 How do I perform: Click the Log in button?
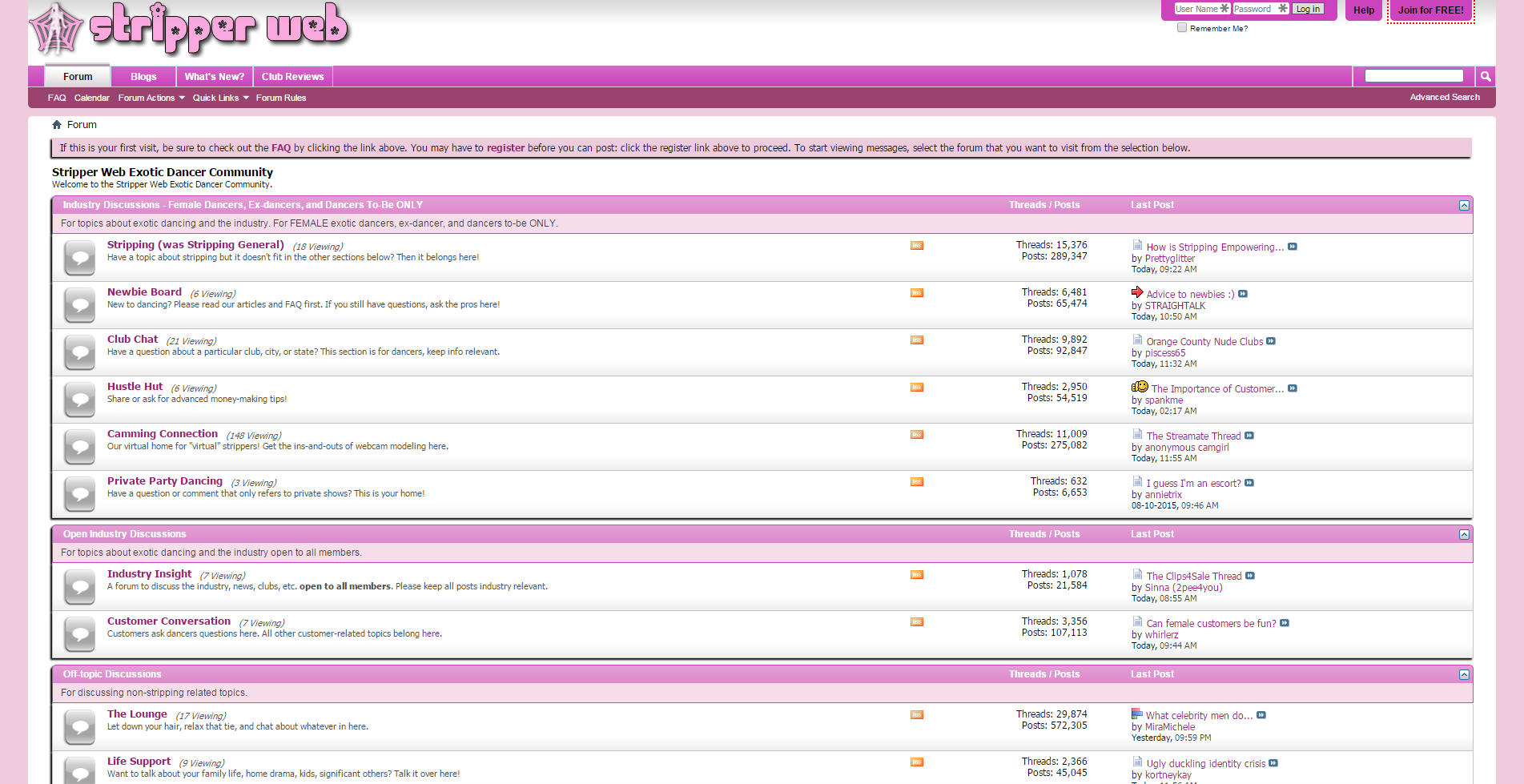pyautogui.click(x=1308, y=9)
